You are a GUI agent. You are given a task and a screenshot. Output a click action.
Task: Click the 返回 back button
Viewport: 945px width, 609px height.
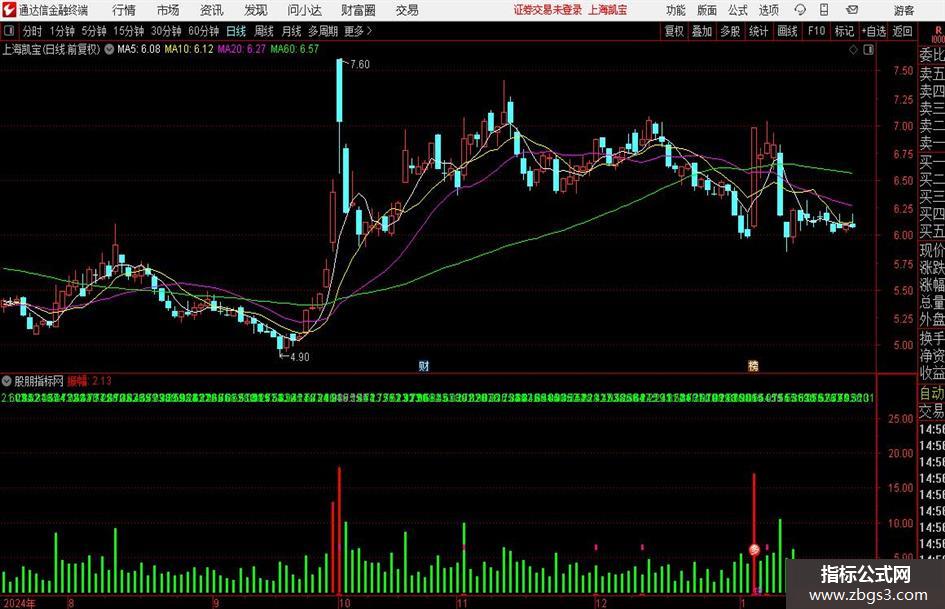pos(902,31)
